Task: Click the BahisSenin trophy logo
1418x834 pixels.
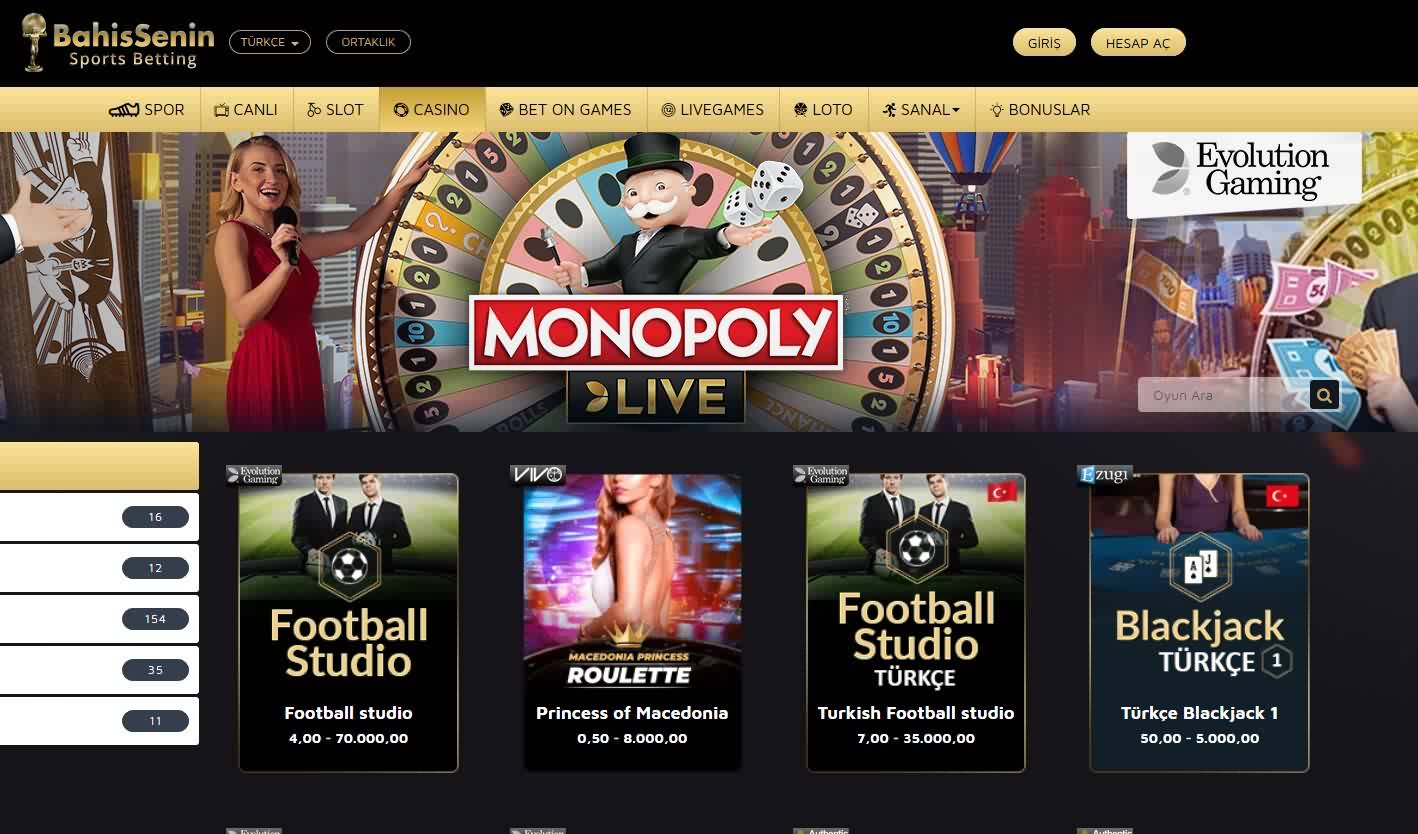Action: (118, 43)
